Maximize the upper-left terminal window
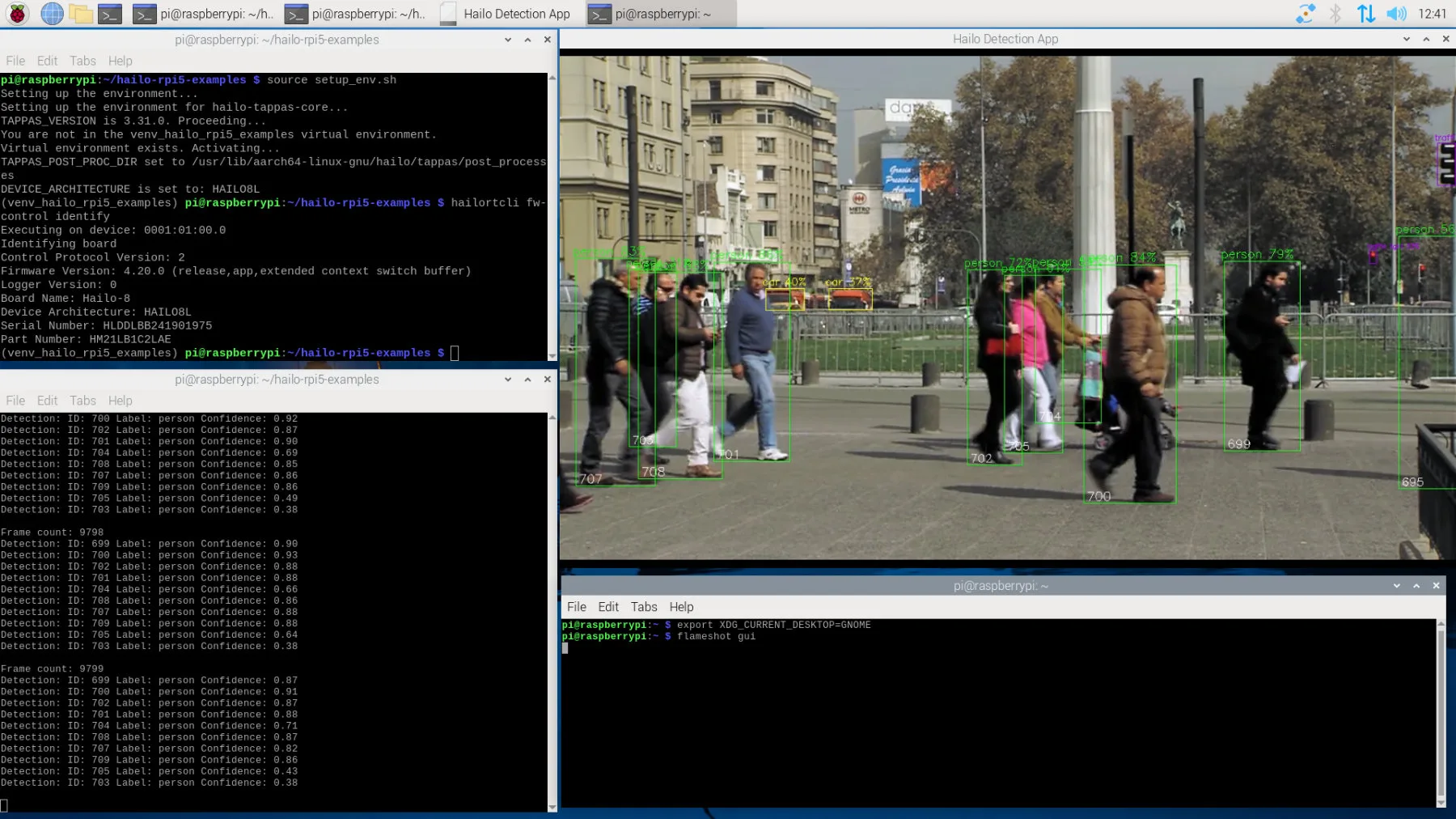Viewport: 1456px width, 819px height. click(527, 40)
